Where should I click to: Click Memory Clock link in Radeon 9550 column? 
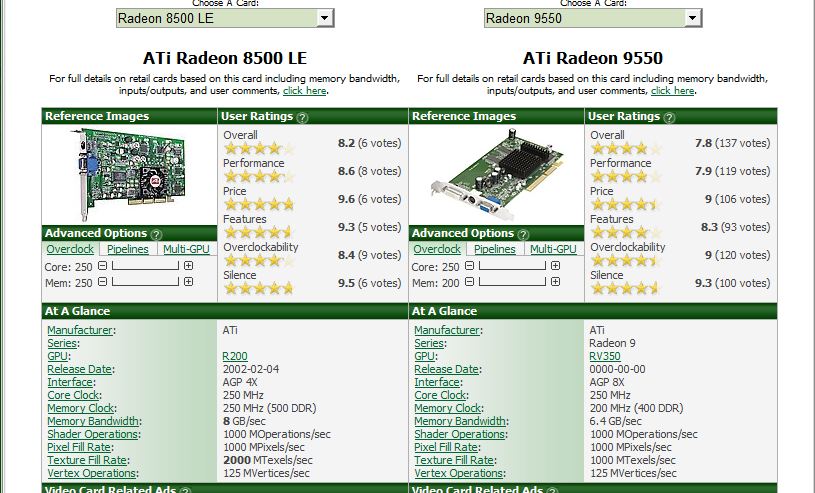point(448,408)
